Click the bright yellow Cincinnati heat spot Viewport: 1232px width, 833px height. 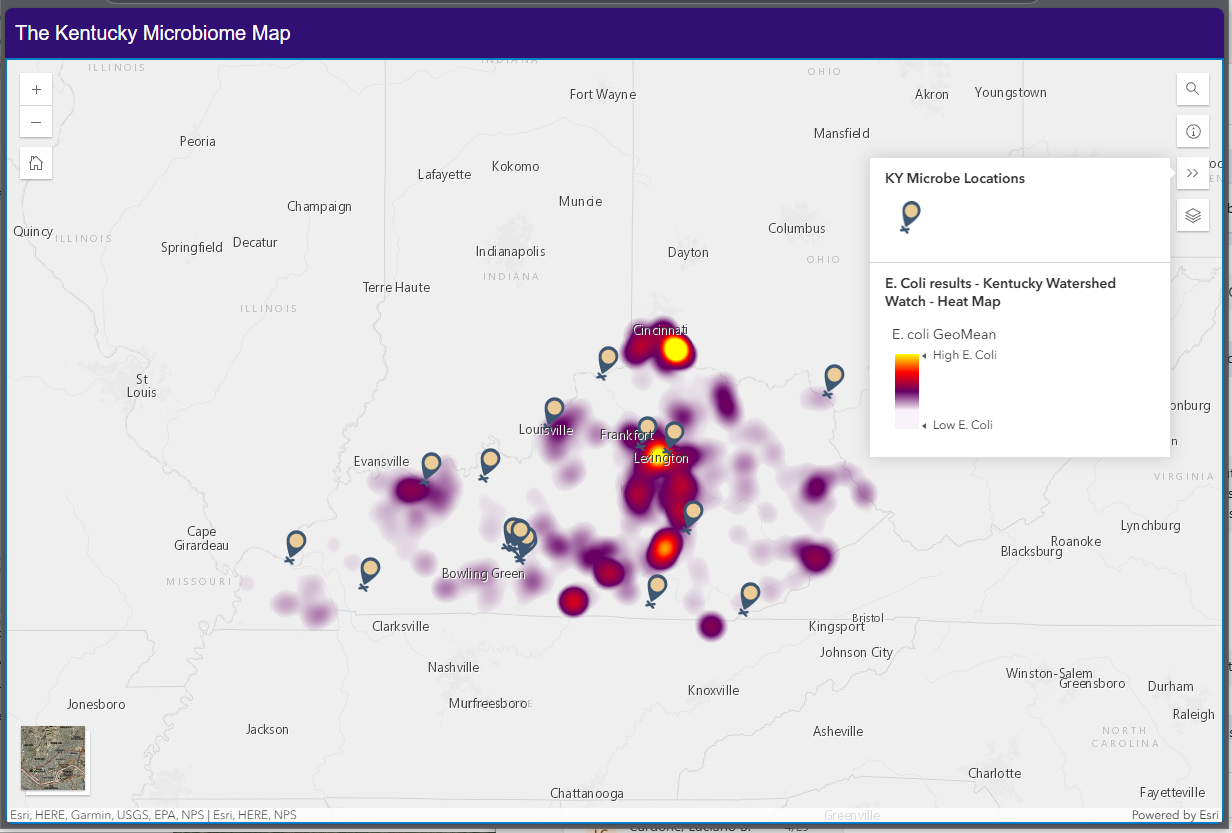[676, 350]
